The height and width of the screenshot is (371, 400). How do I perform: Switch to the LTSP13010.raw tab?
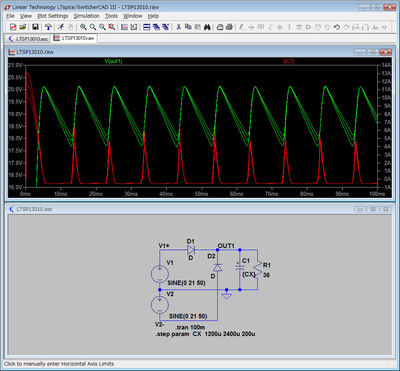click(74, 38)
